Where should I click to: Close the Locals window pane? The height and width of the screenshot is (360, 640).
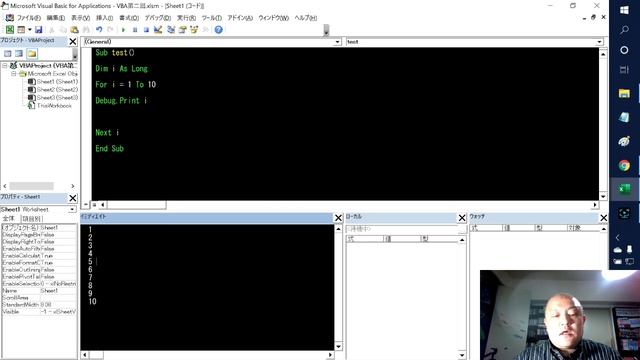click(x=462, y=218)
